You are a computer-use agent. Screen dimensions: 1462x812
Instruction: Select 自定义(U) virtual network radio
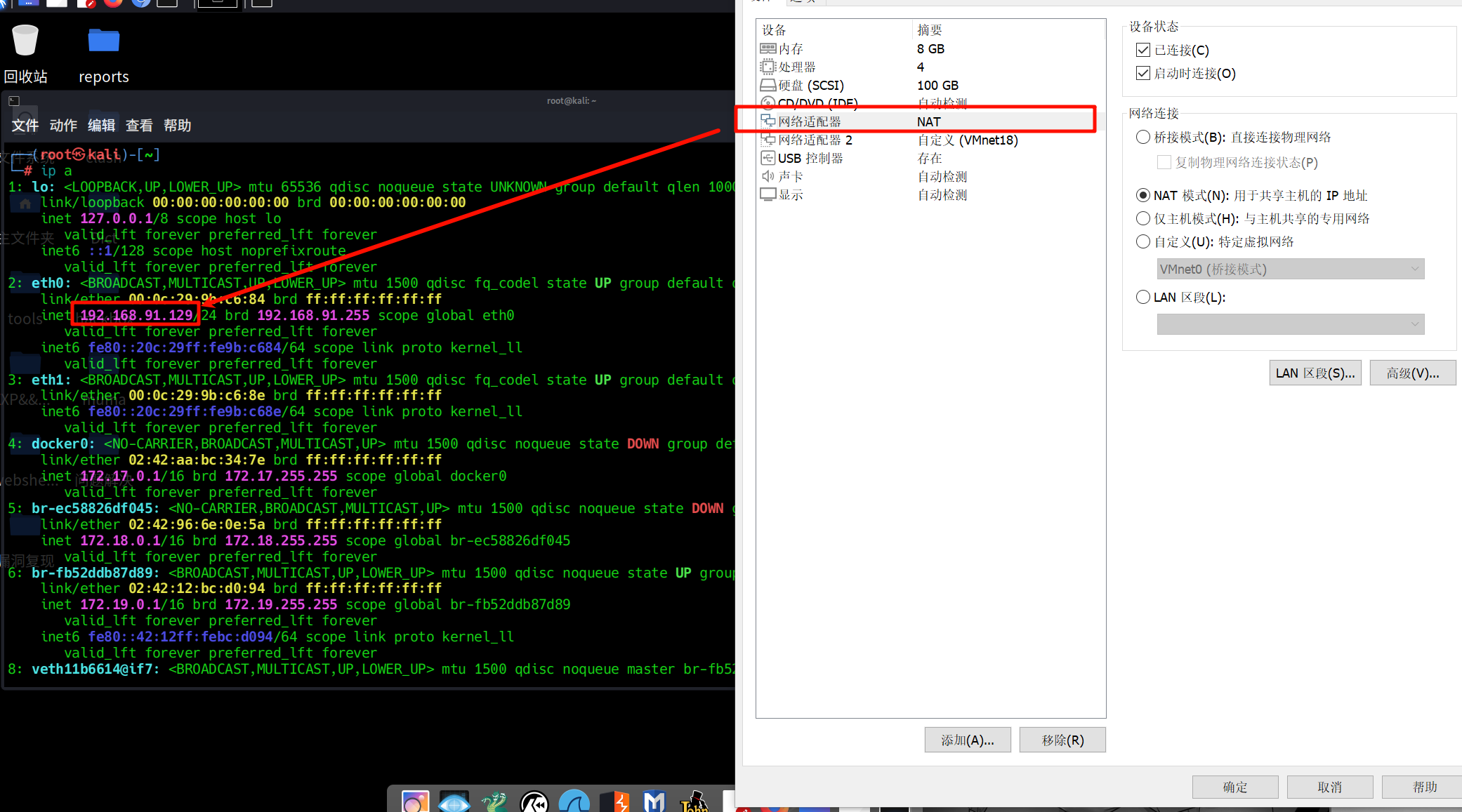(1143, 241)
